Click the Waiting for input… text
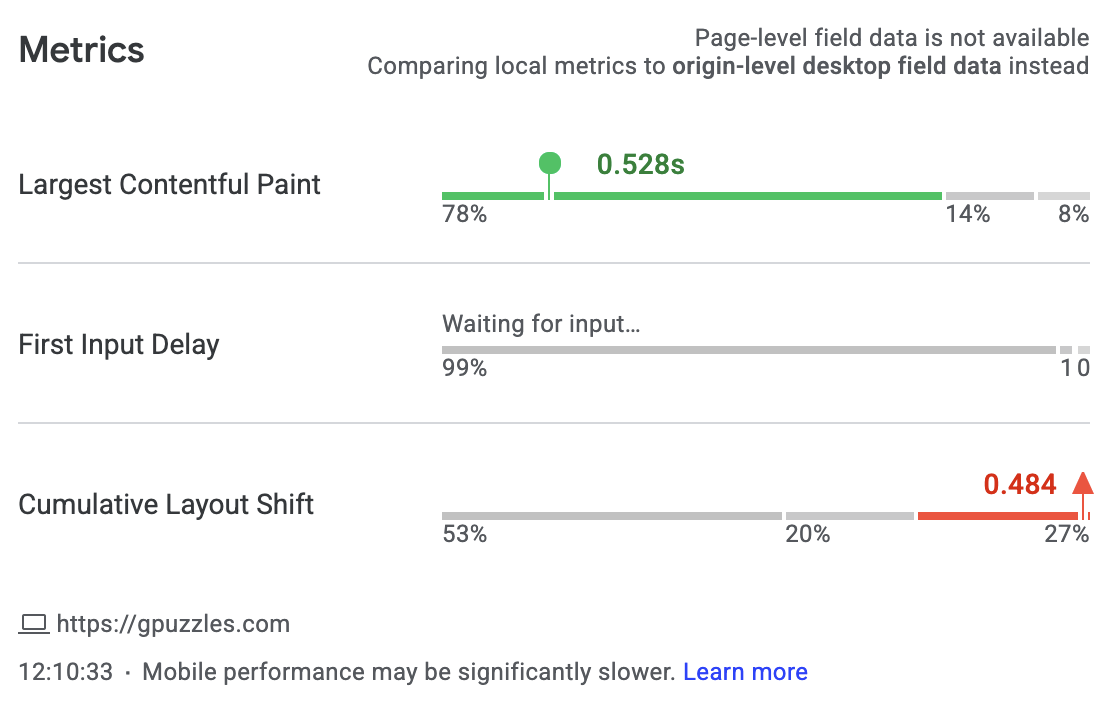This screenshot has height=706, width=1110. click(x=540, y=324)
